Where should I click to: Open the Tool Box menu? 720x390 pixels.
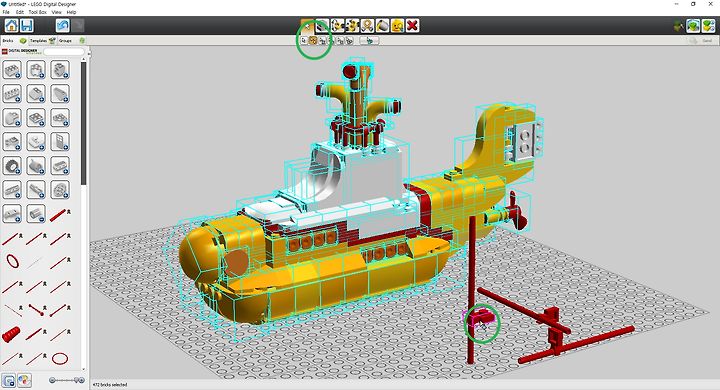[38, 12]
